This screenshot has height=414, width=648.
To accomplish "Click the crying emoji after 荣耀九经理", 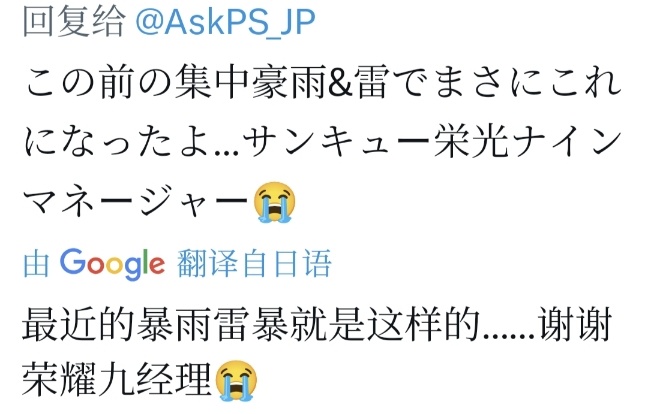I will coord(236,380).
